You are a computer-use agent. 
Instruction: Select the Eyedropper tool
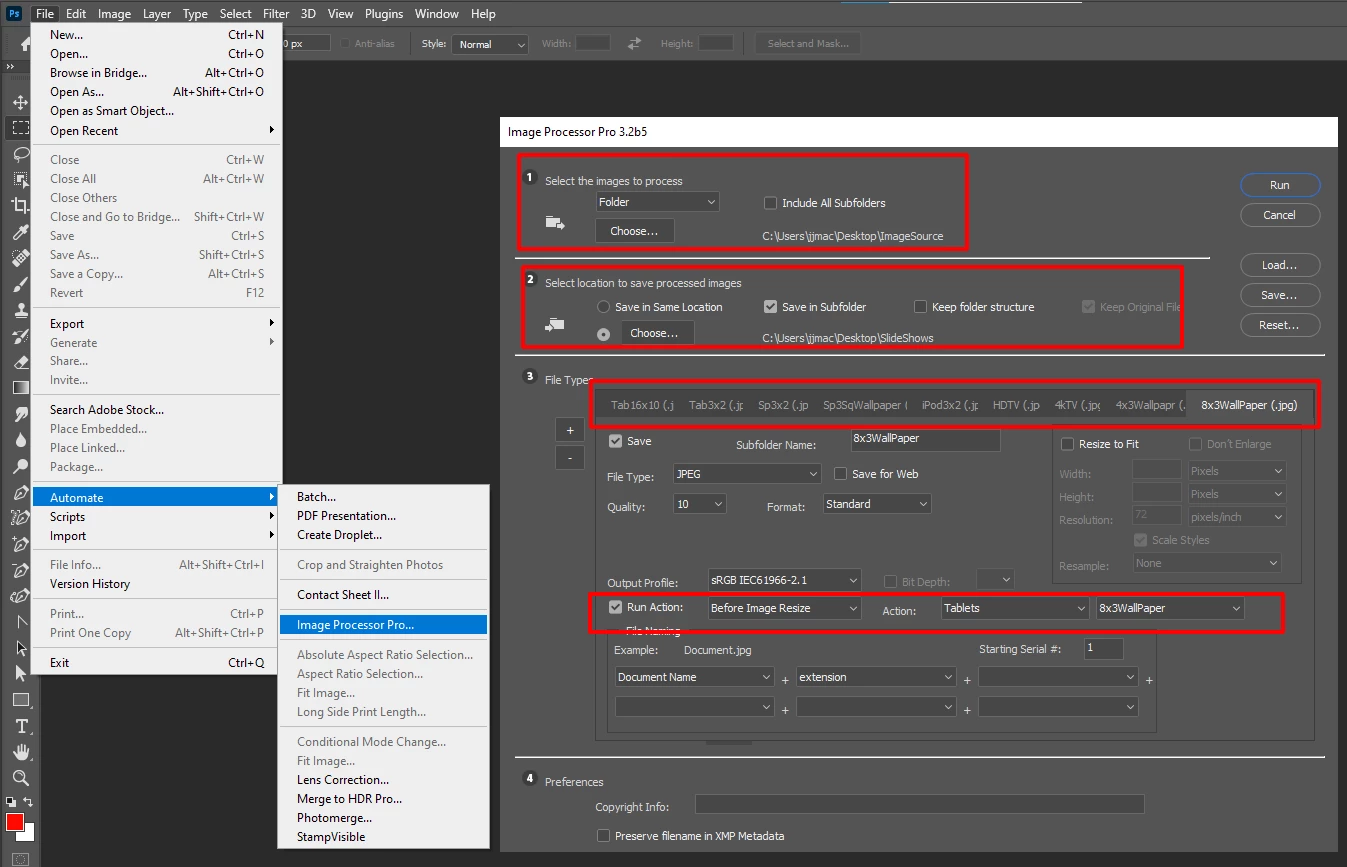coord(20,232)
